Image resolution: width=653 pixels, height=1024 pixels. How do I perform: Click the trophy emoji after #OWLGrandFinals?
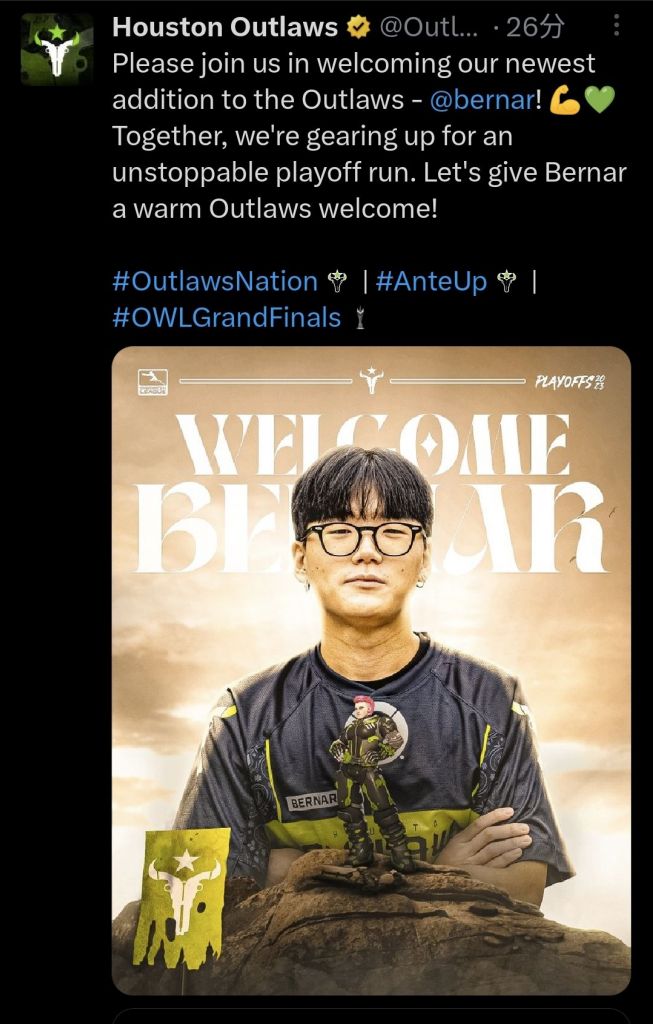(359, 318)
